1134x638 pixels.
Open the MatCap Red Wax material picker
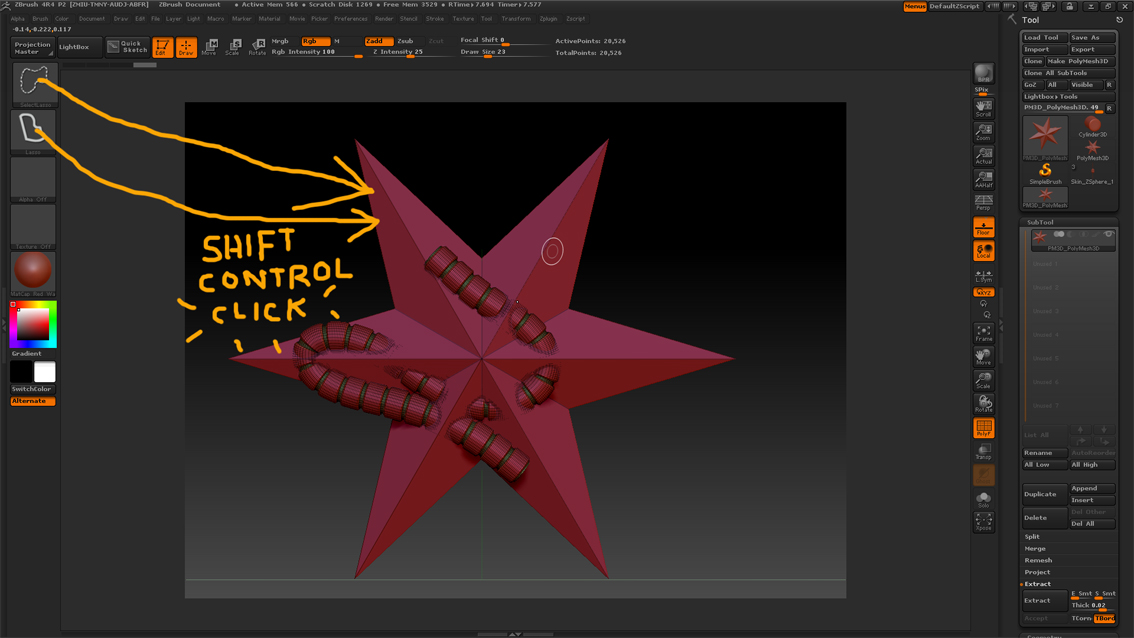point(33,273)
